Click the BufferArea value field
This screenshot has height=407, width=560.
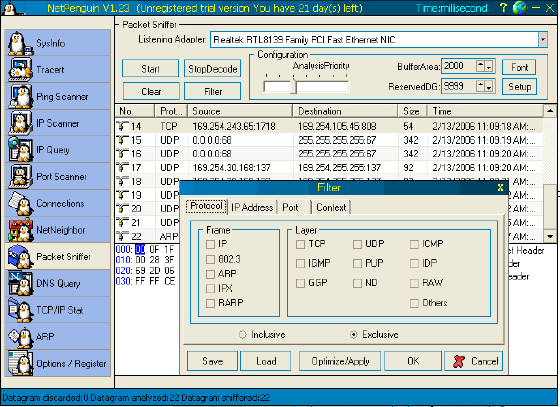[x=459, y=66]
